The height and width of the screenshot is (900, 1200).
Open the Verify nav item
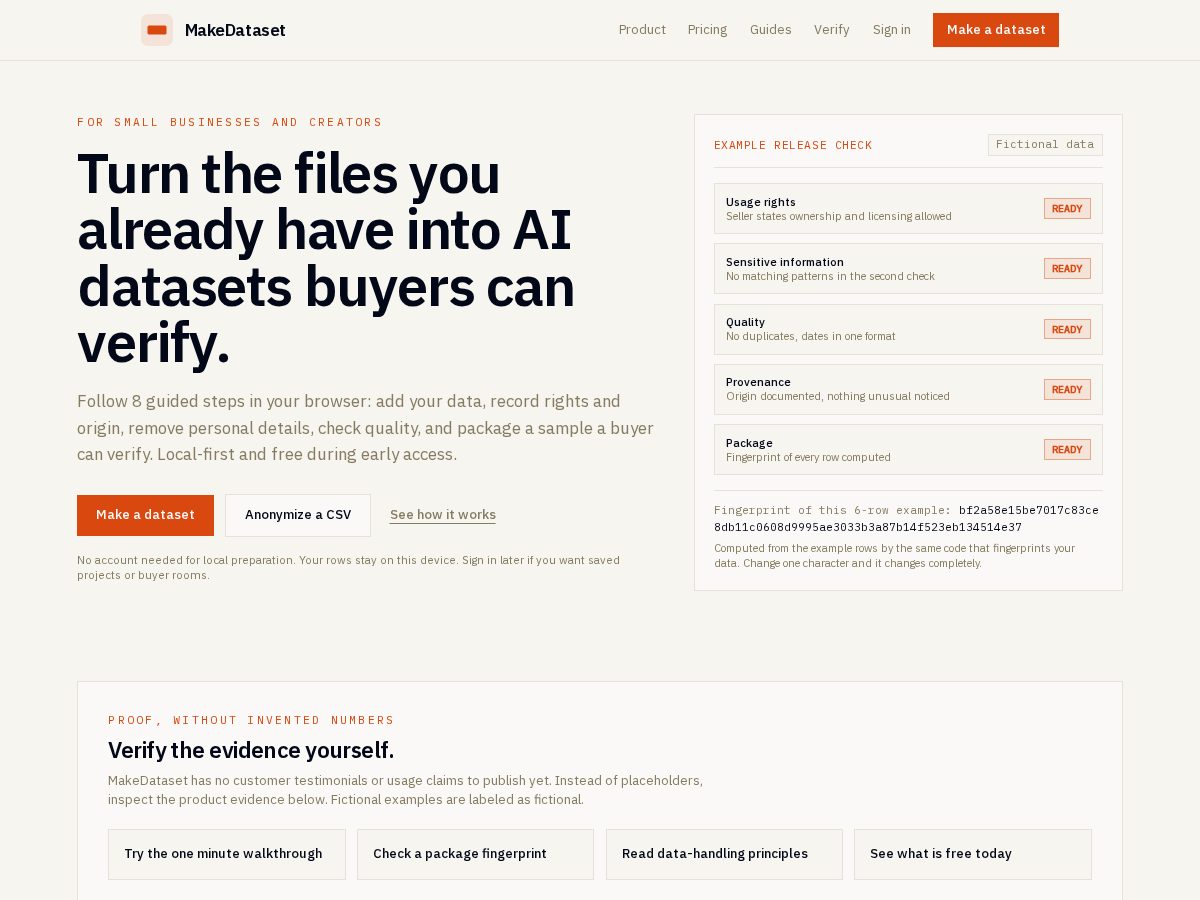832,30
